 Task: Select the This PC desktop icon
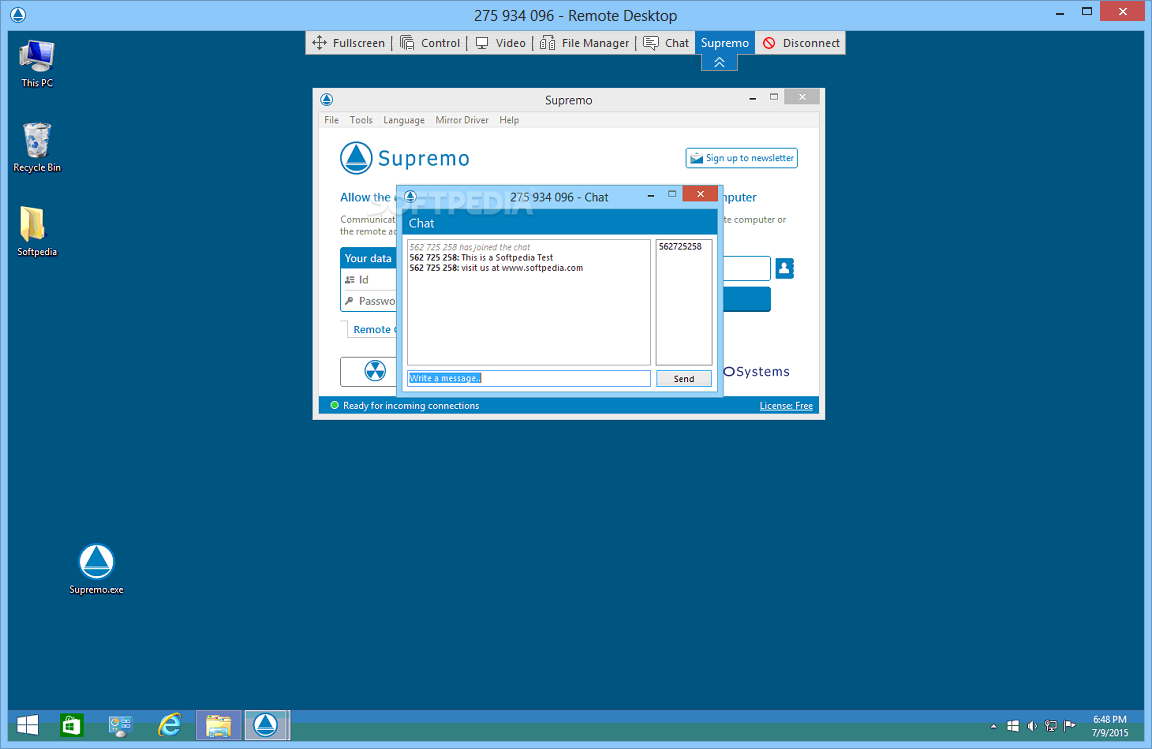(37, 64)
